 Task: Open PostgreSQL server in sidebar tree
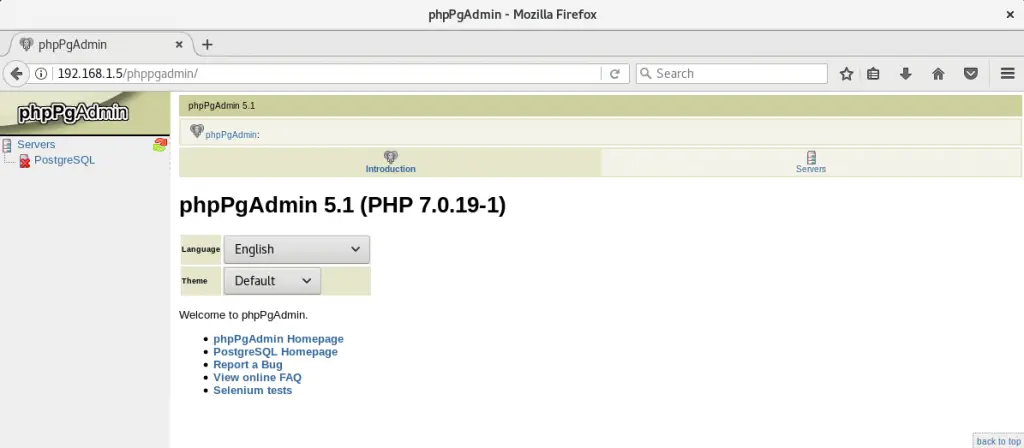tap(65, 160)
